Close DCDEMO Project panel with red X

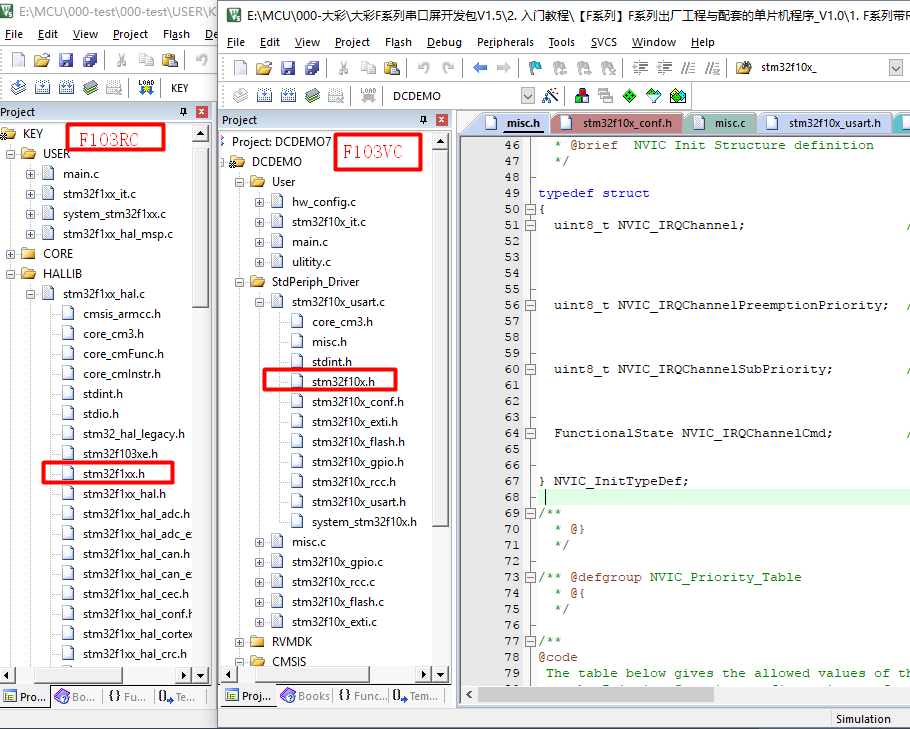442,120
